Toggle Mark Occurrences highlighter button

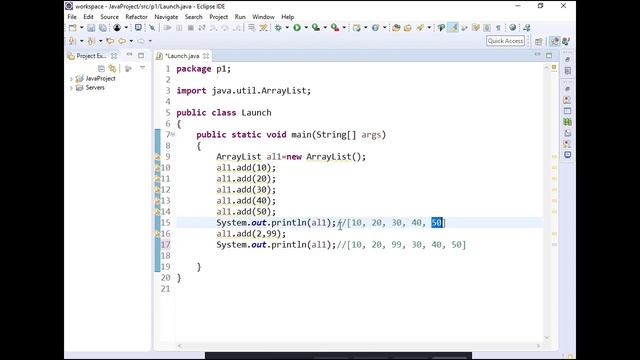pyautogui.click(x=453, y=27)
